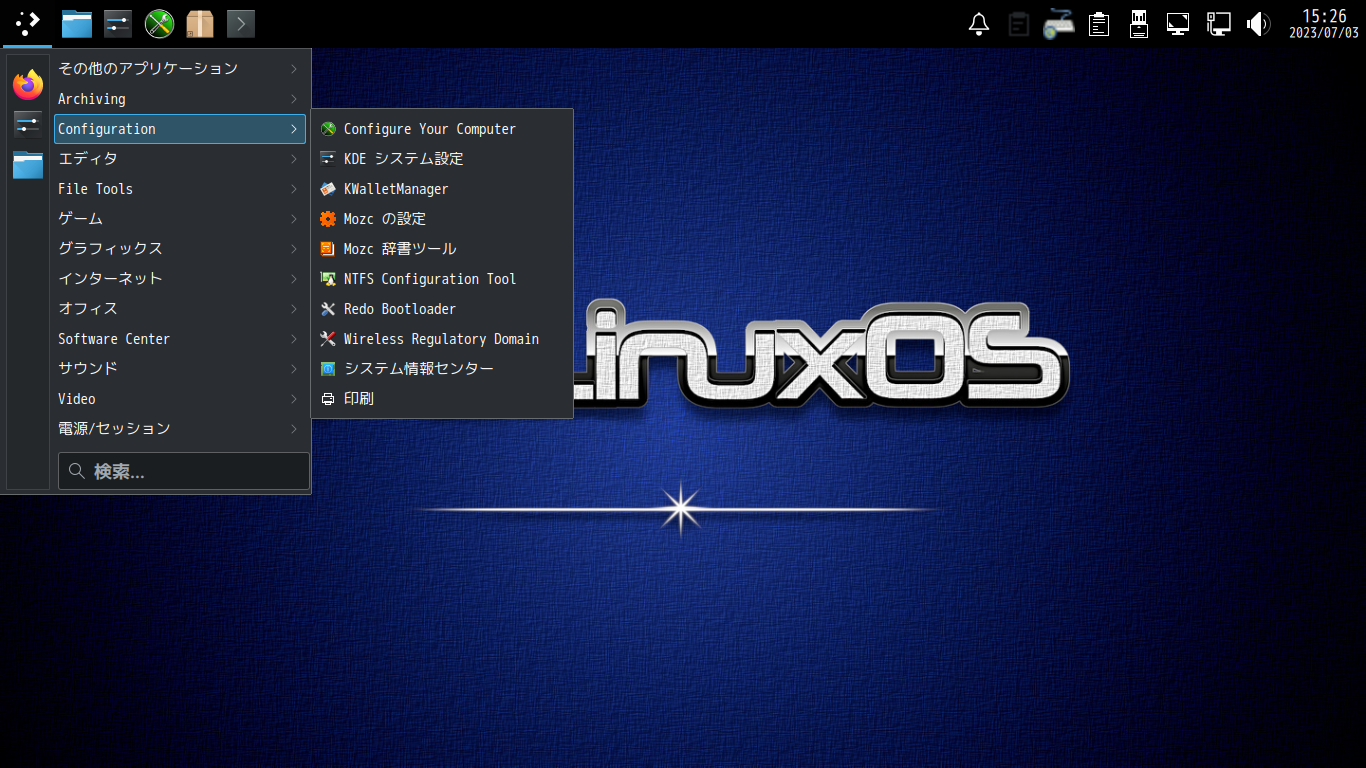Click the 検索 search field
1366x768 pixels.
coord(184,471)
